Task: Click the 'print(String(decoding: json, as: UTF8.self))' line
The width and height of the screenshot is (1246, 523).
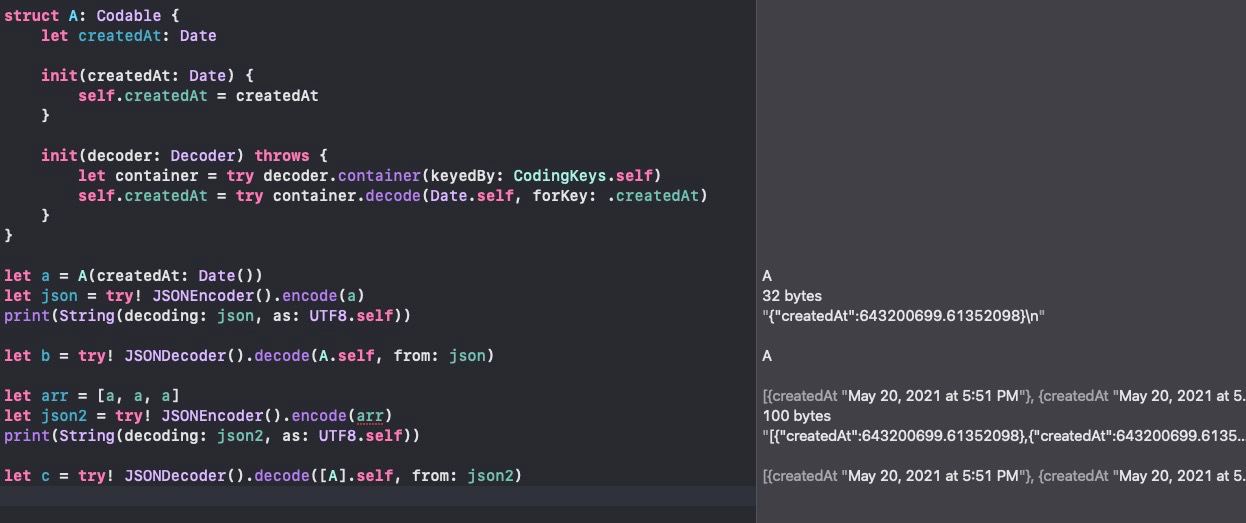Action: coord(207,316)
